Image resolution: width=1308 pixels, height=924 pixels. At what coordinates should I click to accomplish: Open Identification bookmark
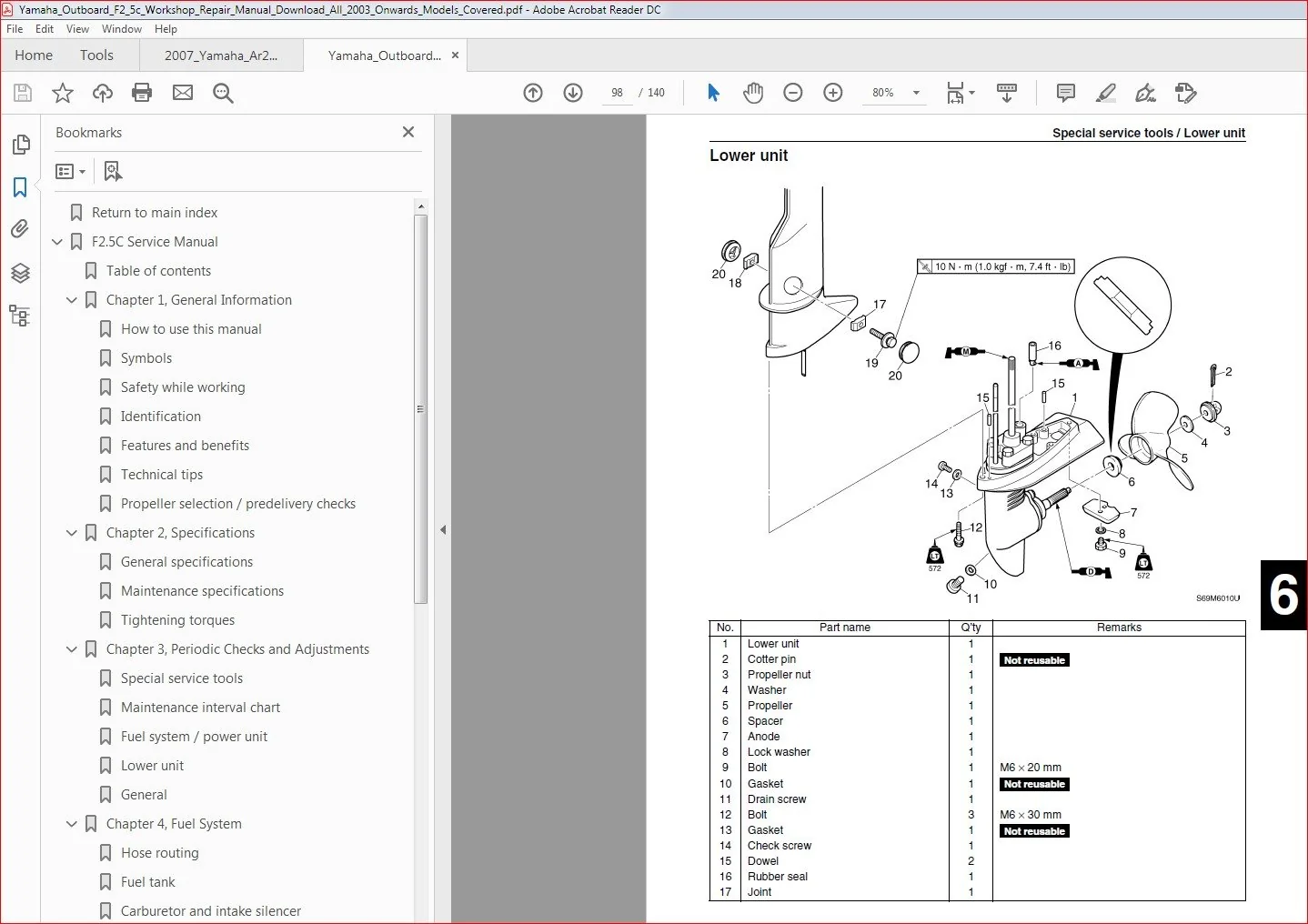click(x=161, y=417)
